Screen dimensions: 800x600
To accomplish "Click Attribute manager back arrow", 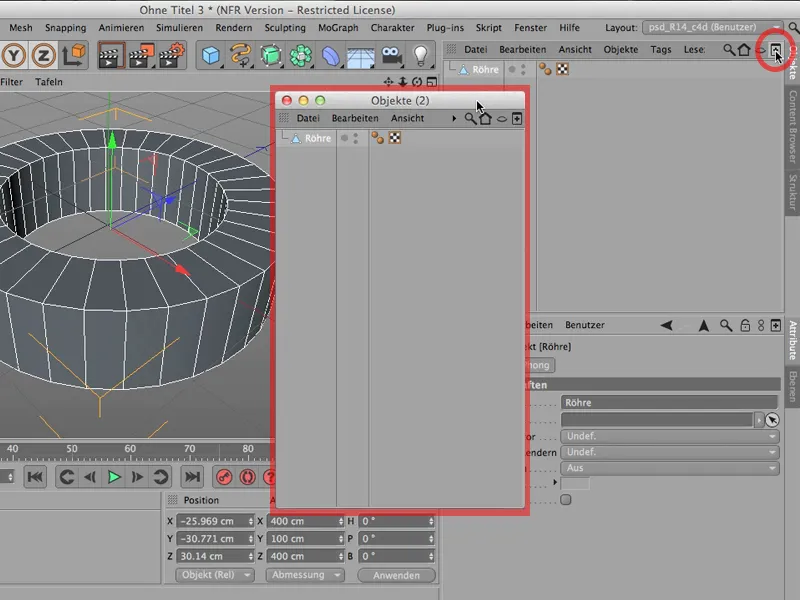I will (x=666, y=325).
